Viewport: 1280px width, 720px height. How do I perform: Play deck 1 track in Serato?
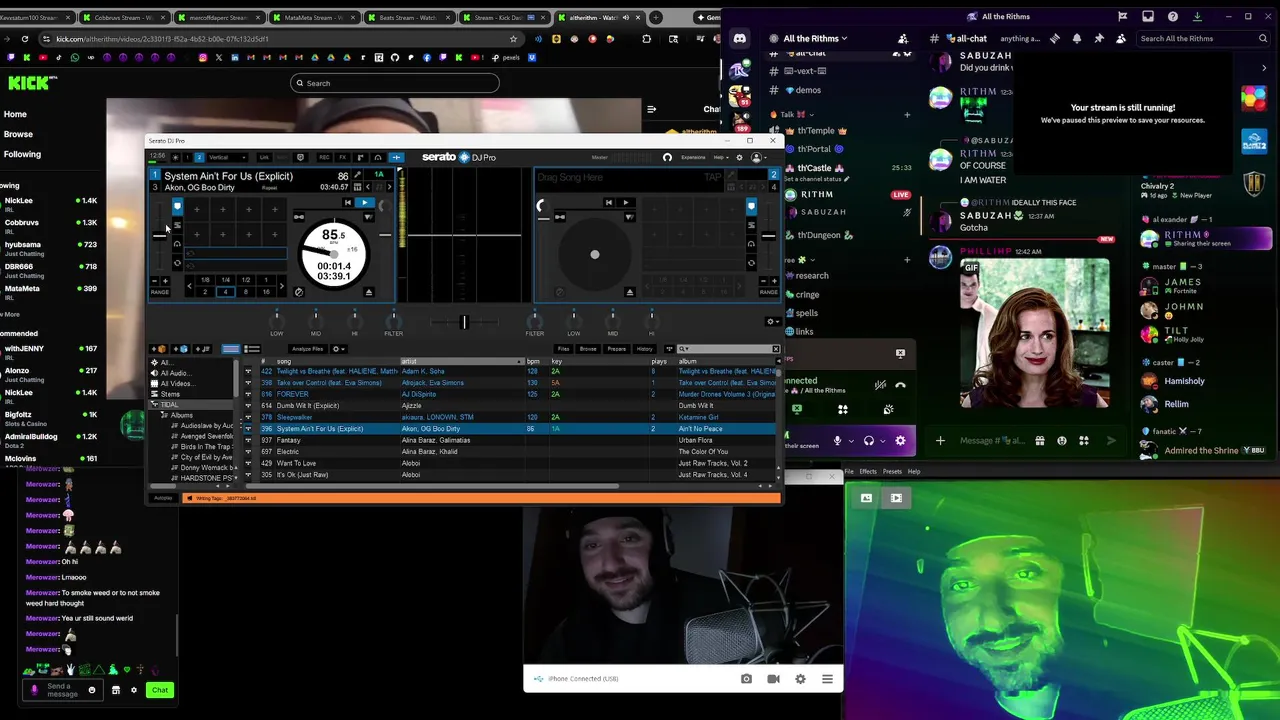pos(365,203)
